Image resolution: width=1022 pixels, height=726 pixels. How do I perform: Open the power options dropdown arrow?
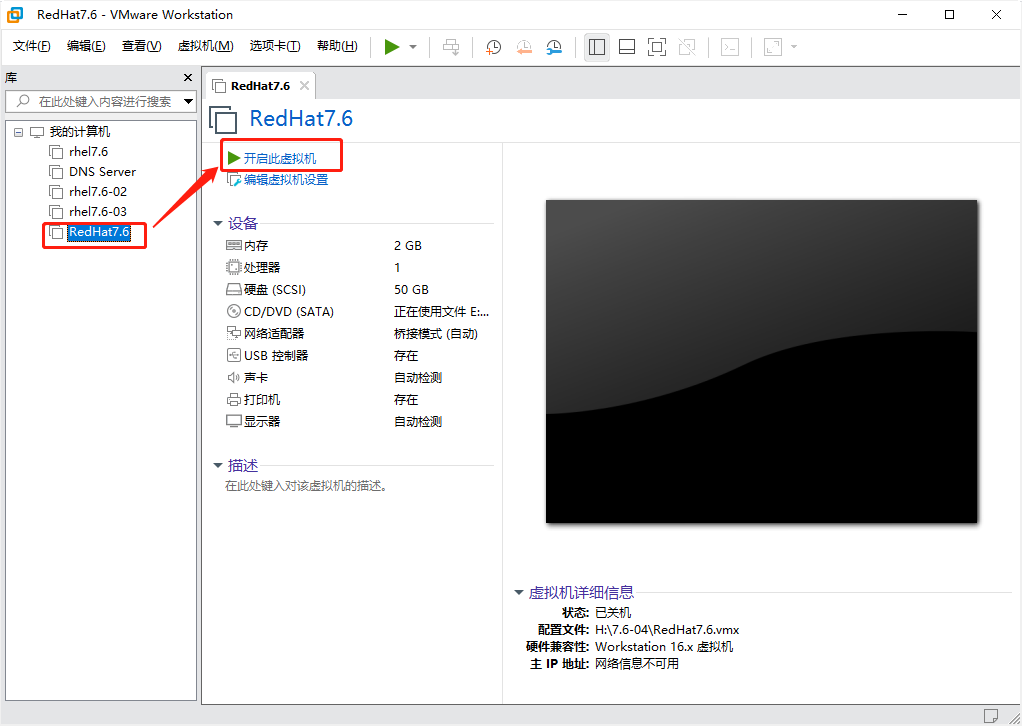point(413,47)
